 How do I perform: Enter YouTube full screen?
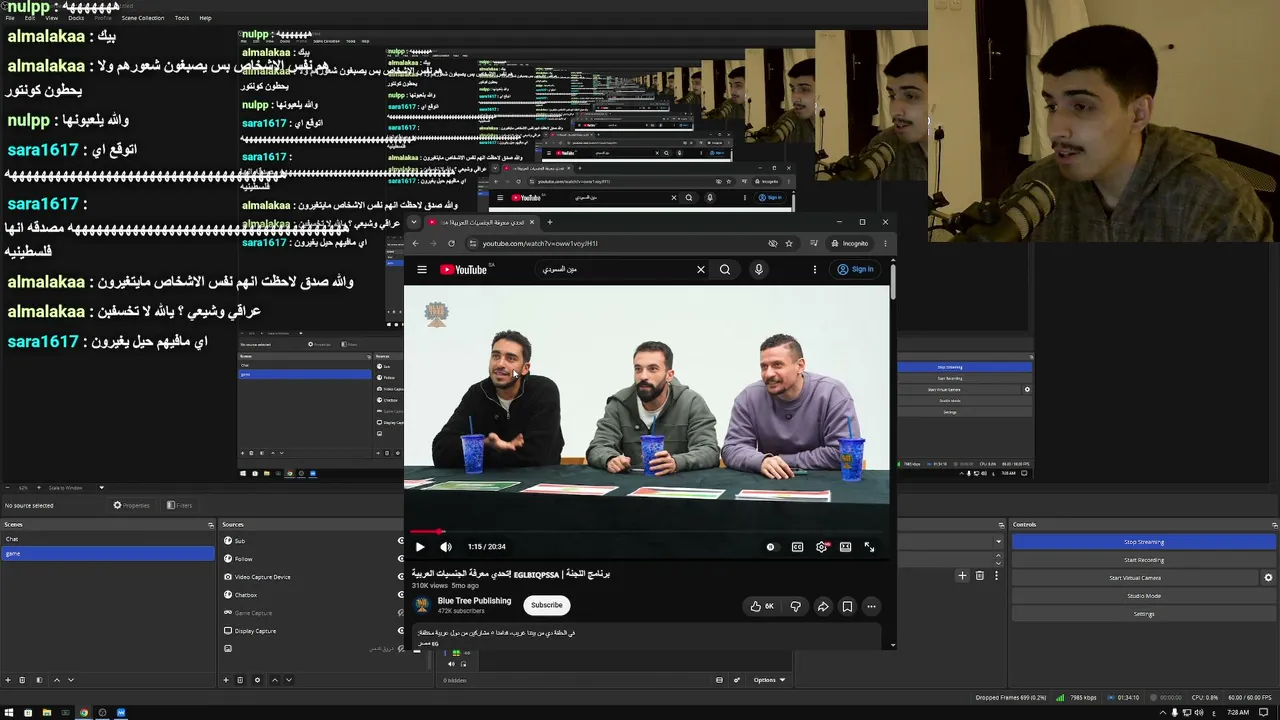tap(869, 547)
